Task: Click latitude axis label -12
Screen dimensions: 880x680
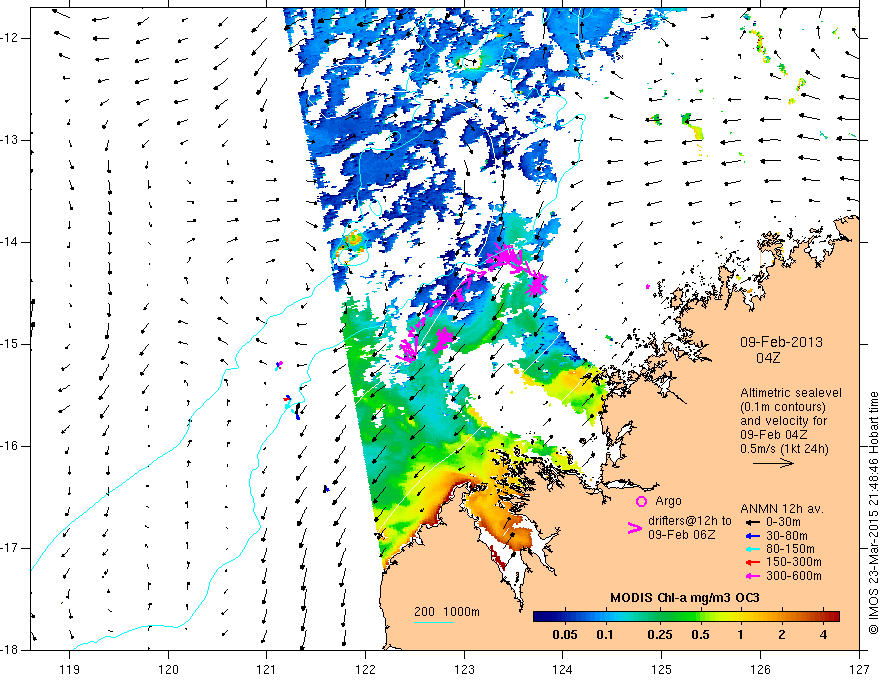Action: tap(10, 38)
